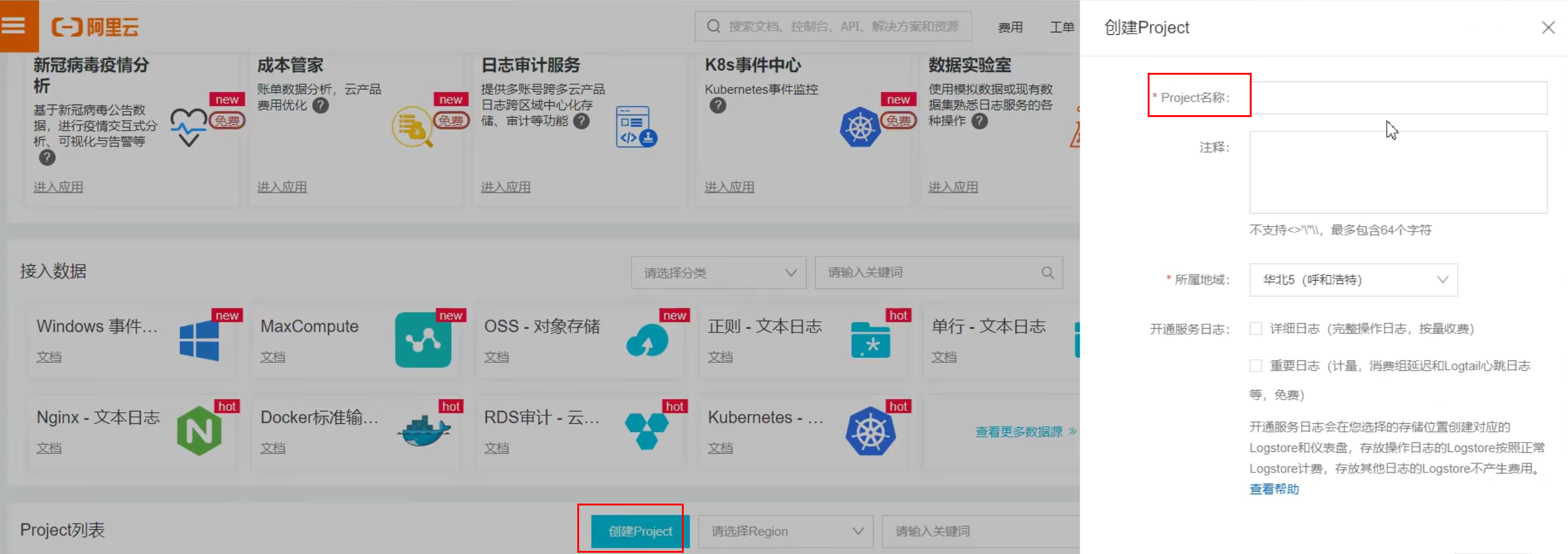The image size is (1568, 554).
Task: Open 文档 link under Docker标准输出
Action: (273, 448)
